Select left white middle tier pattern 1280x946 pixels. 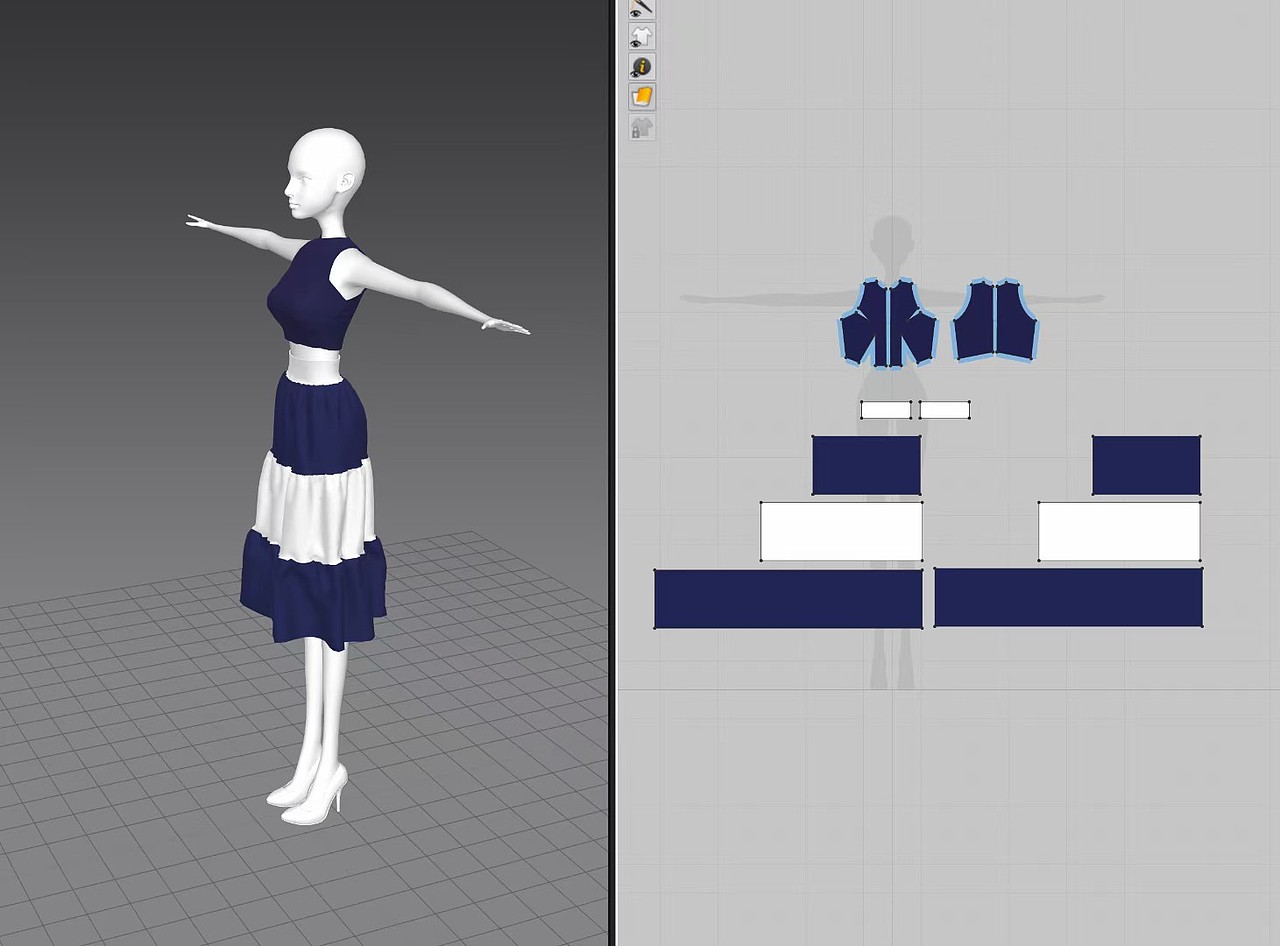click(841, 531)
